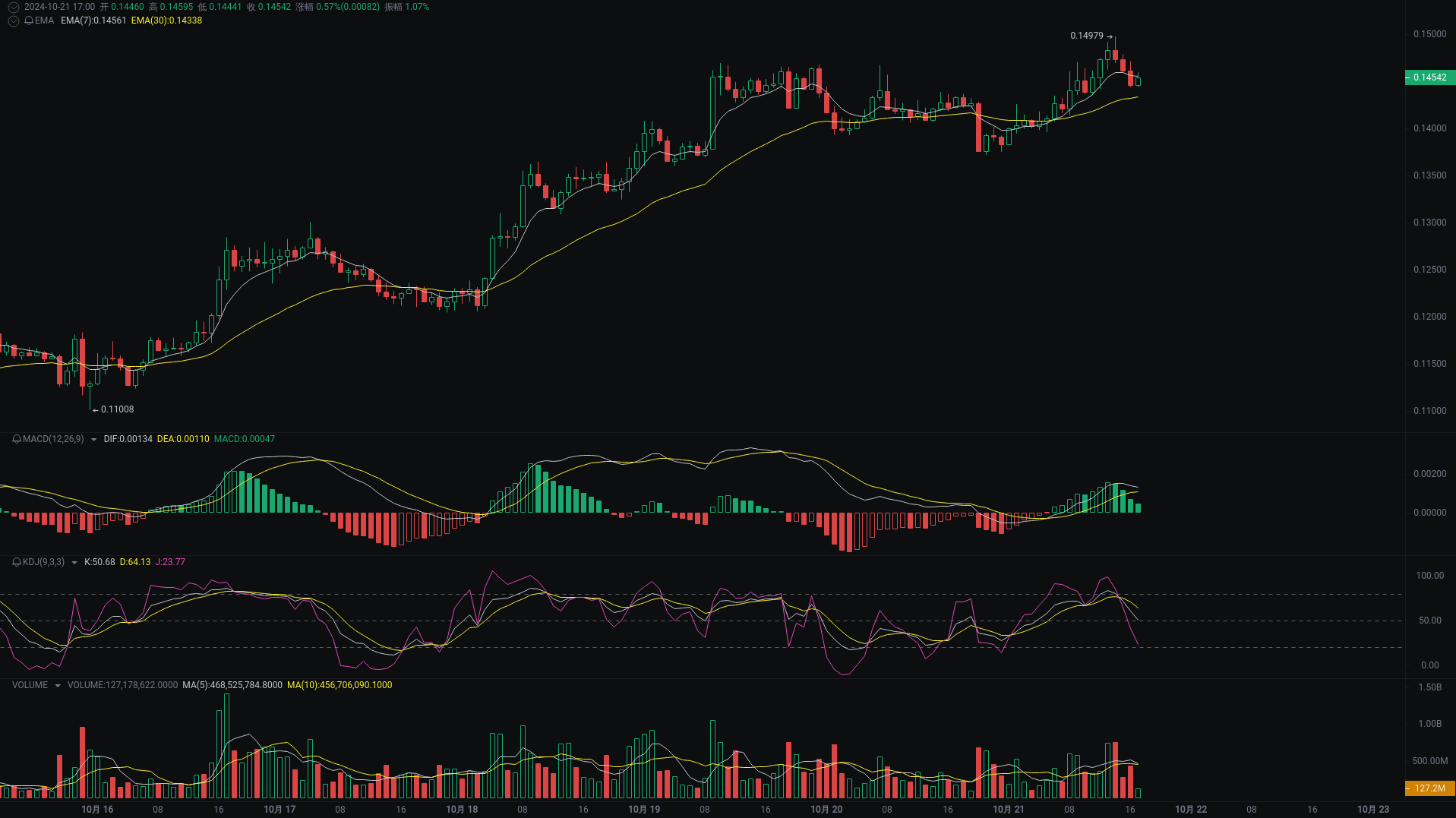Click the 10月 17 date label
1456x818 pixels.
(x=280, y=810)
